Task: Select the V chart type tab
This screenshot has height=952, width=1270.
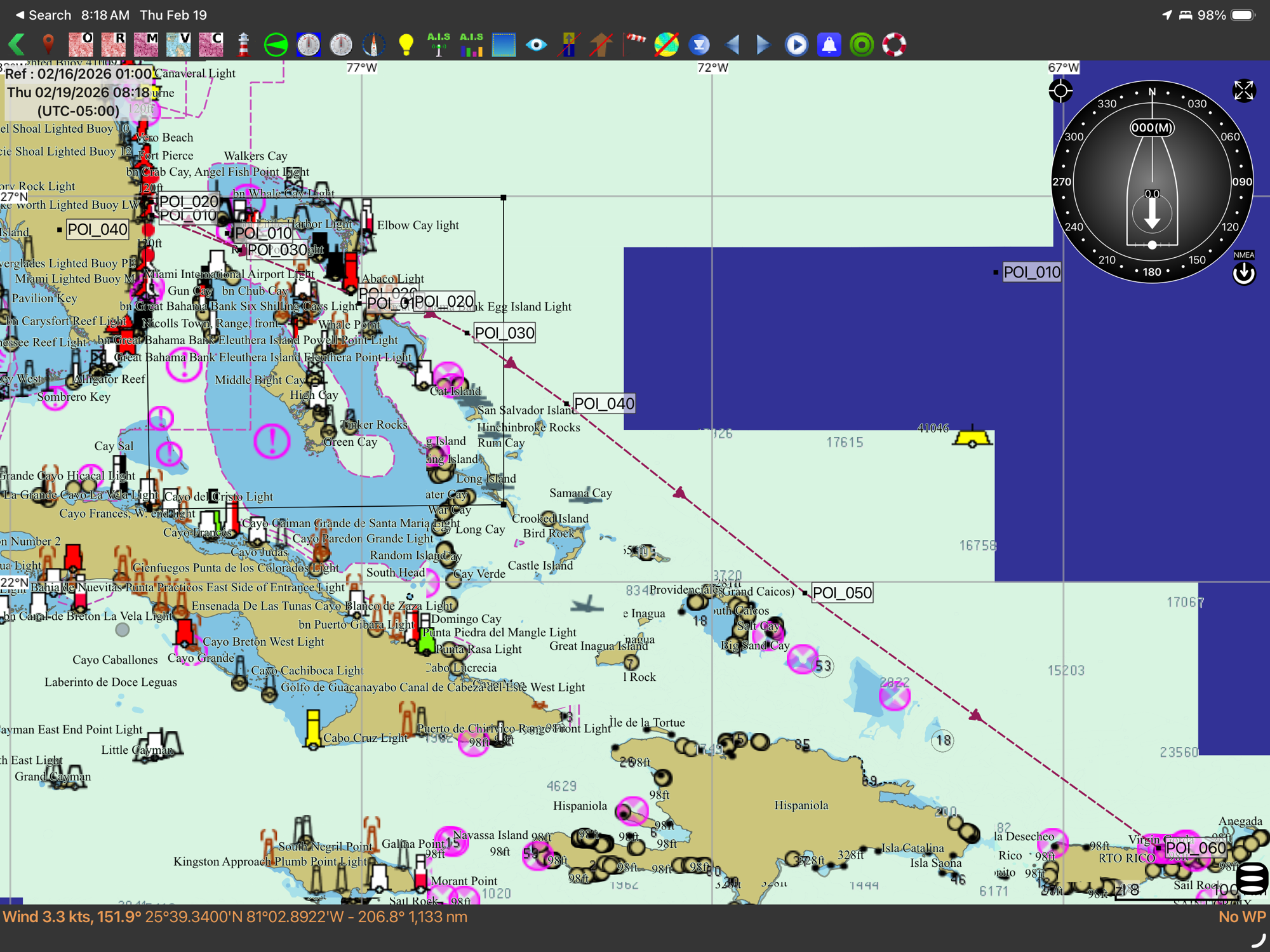Action: tap(178, 44)
